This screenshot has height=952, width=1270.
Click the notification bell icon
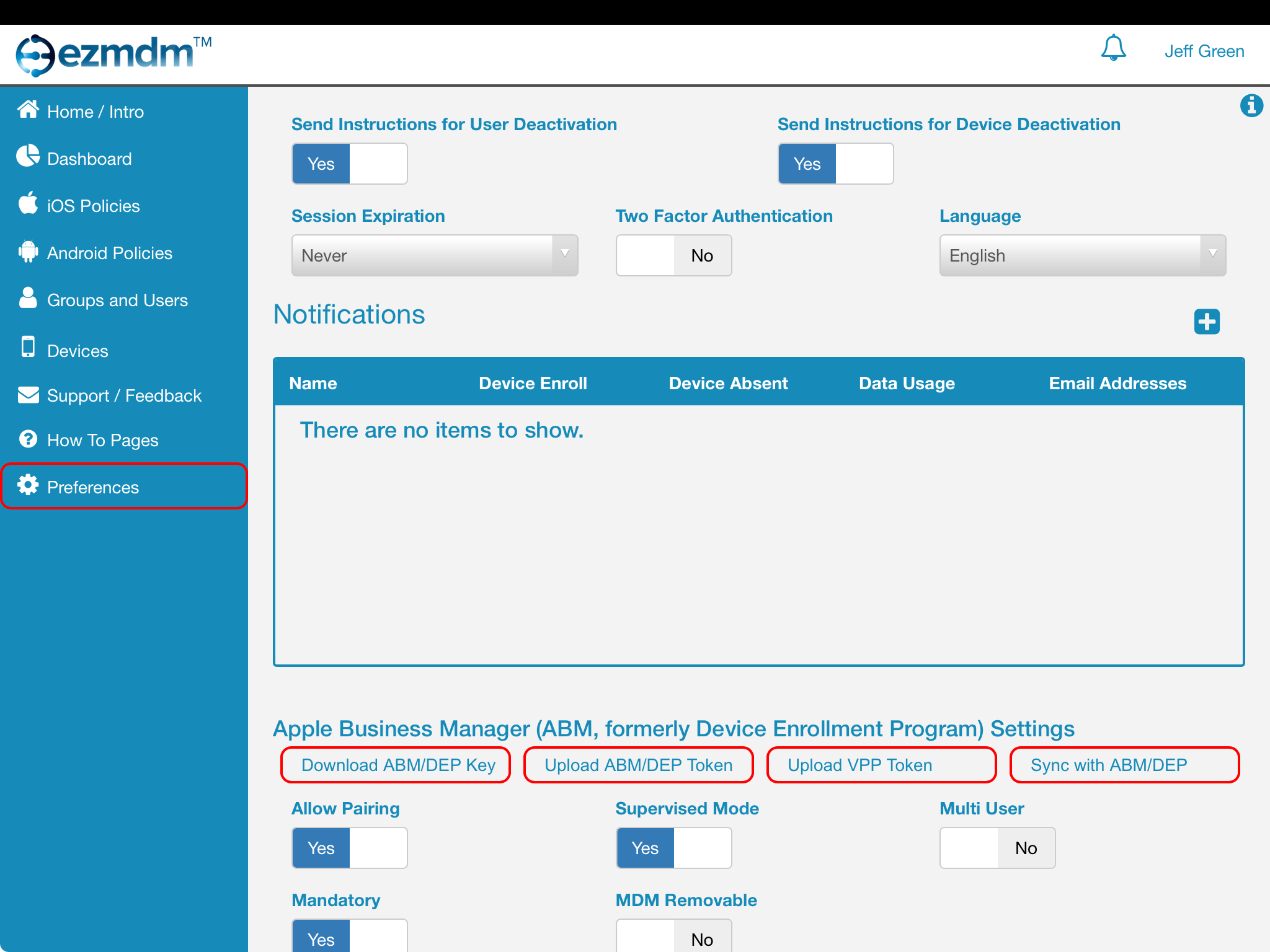click(x=1113, y=48)
